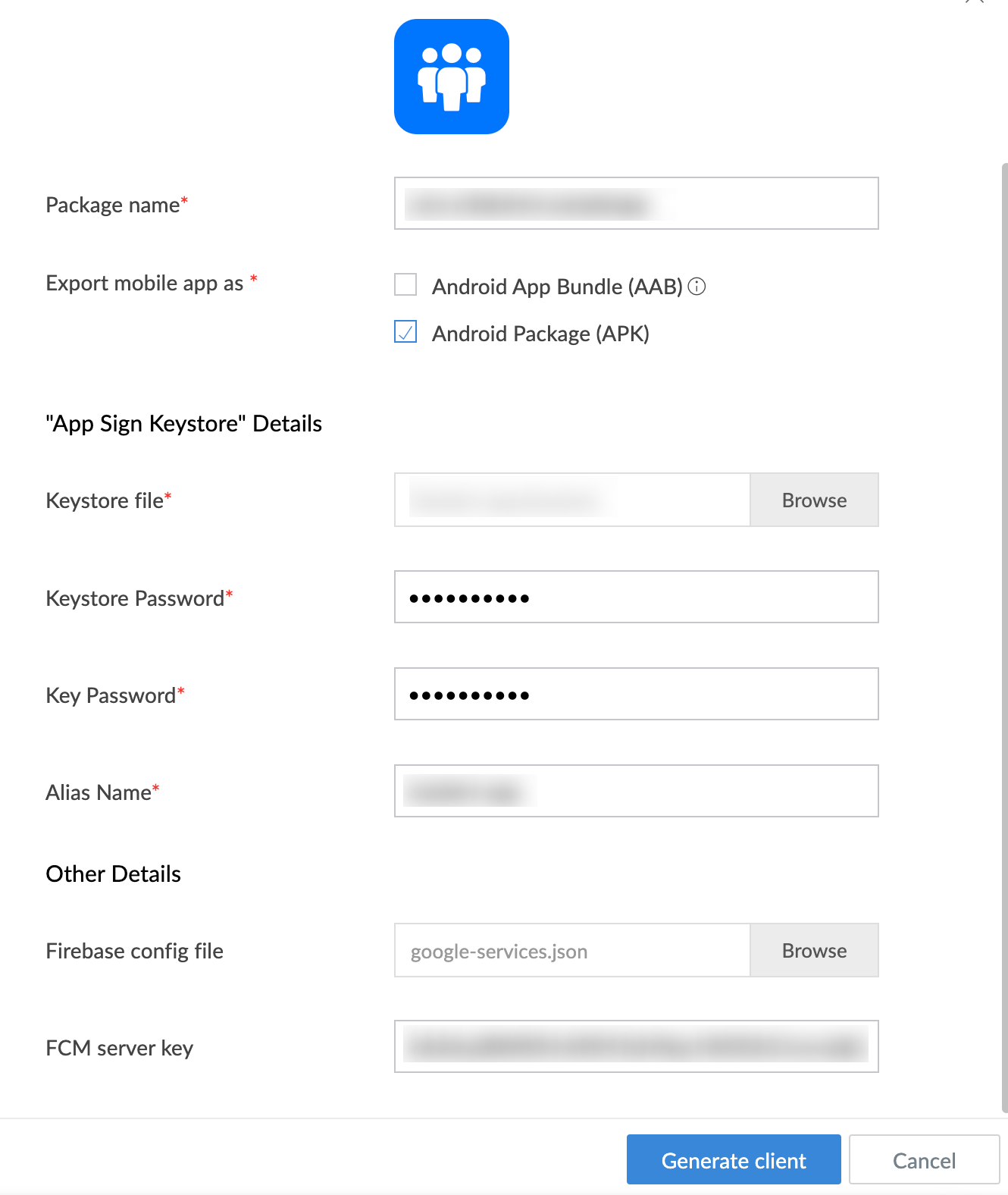Screen dimensions: 1008x1195
Task: Select the Android App Bundle (AAB) label
Action: [557, 287]
